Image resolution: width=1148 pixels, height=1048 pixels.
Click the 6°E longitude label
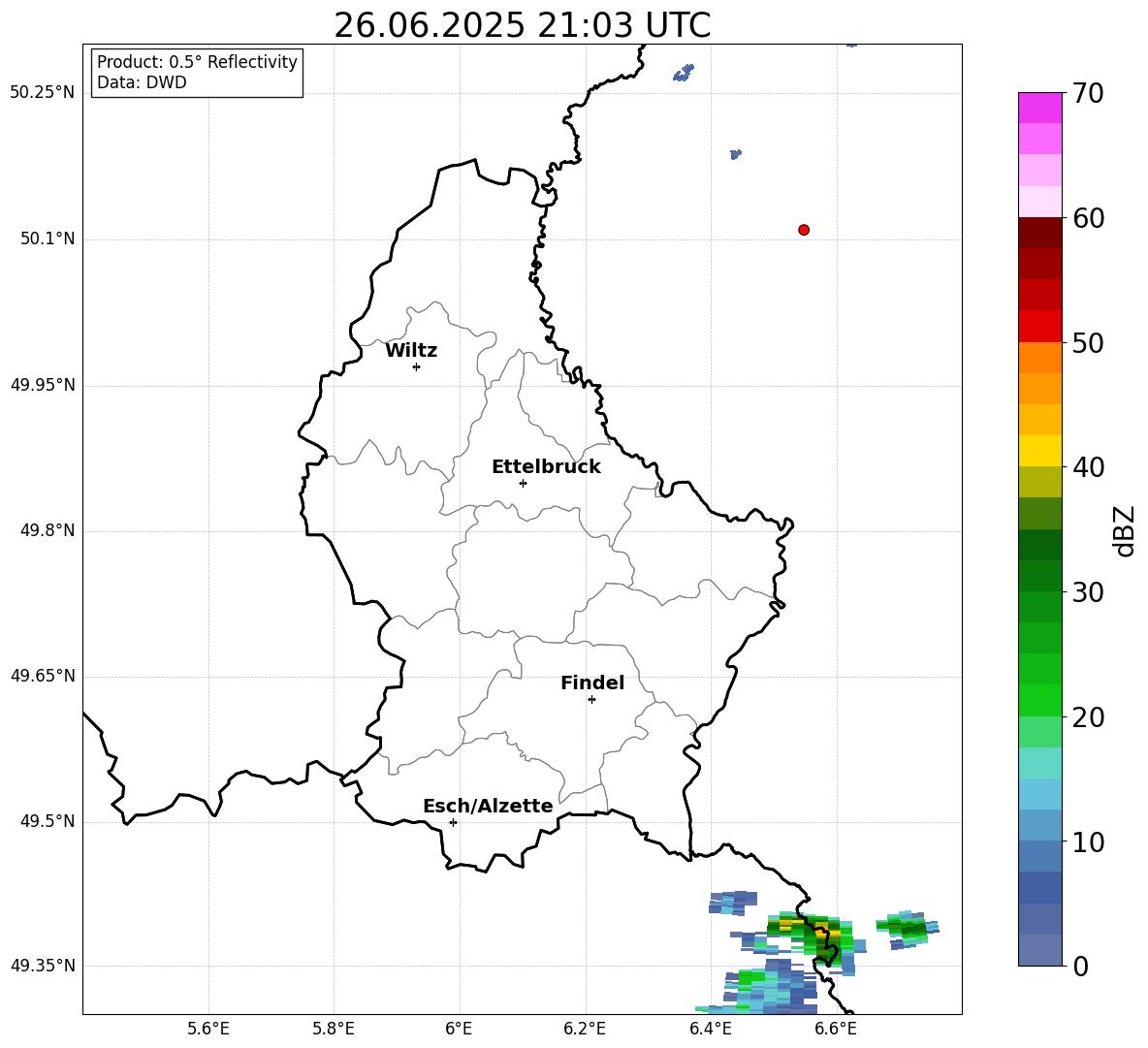coord(460,1029)
